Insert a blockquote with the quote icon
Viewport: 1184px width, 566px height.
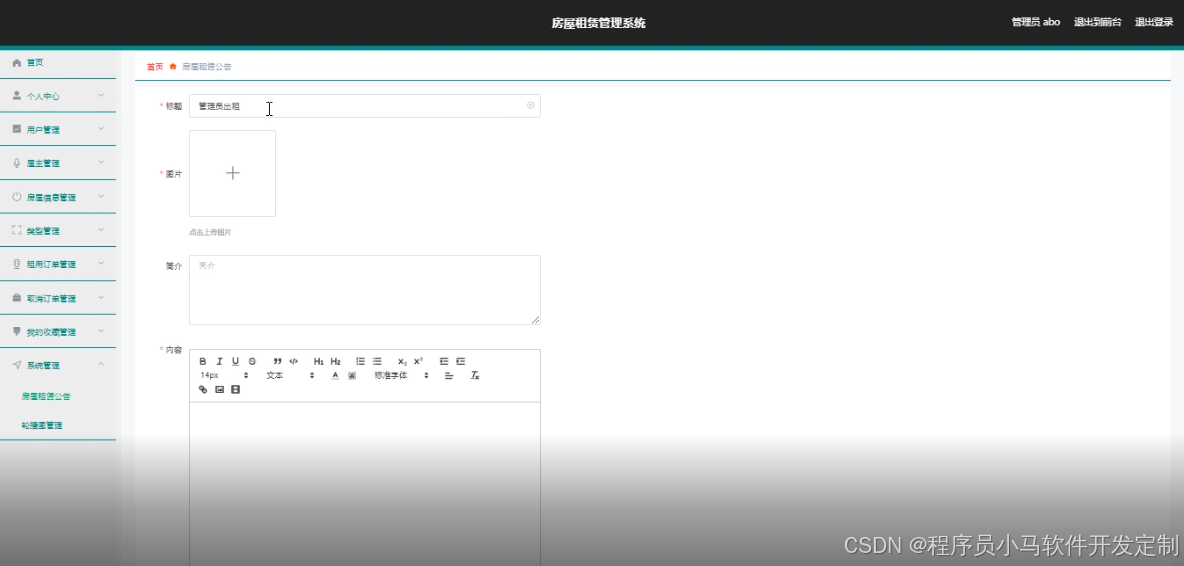(x=277, y=361)
